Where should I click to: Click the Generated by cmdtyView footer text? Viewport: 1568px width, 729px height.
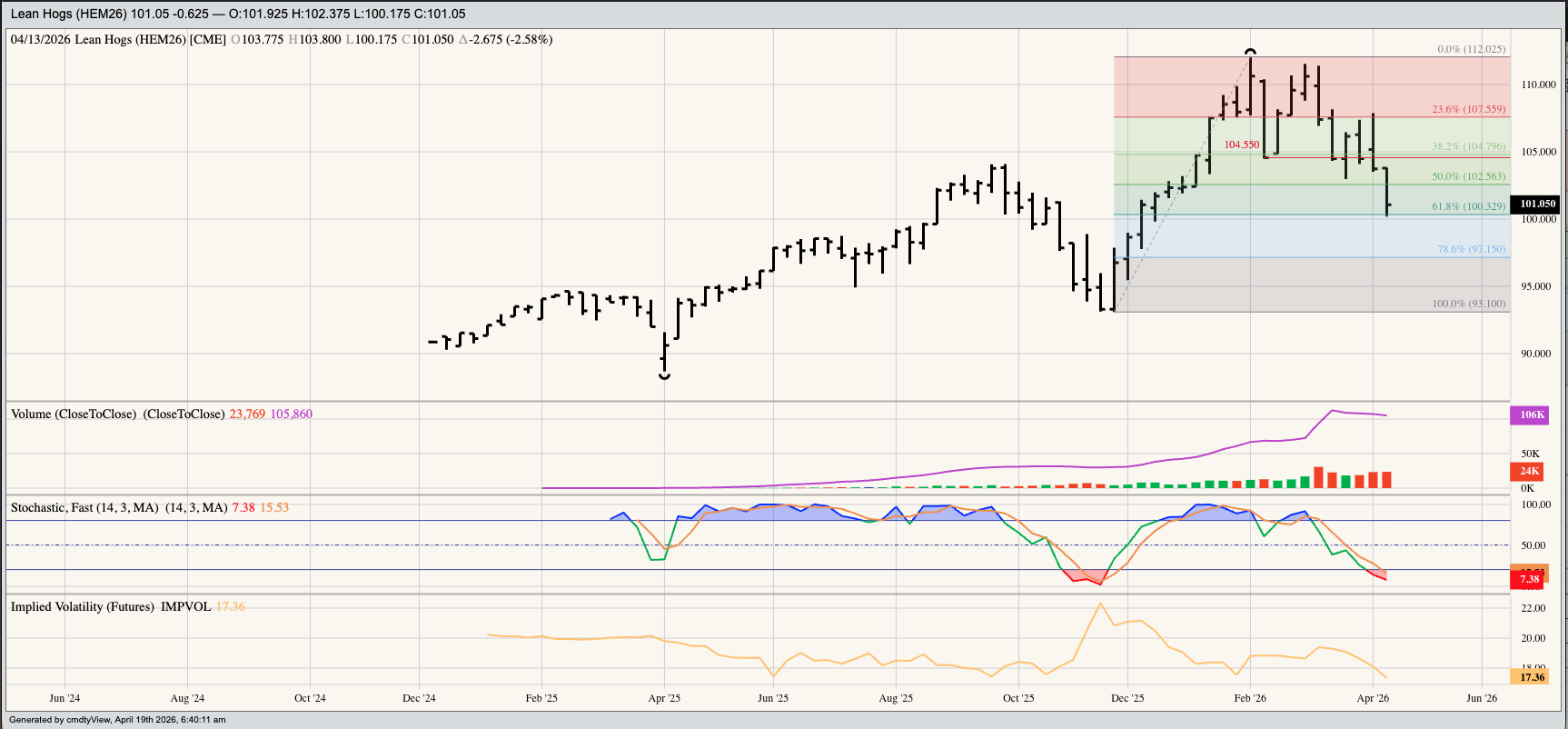pyautogui.click(x=117, y=720)
